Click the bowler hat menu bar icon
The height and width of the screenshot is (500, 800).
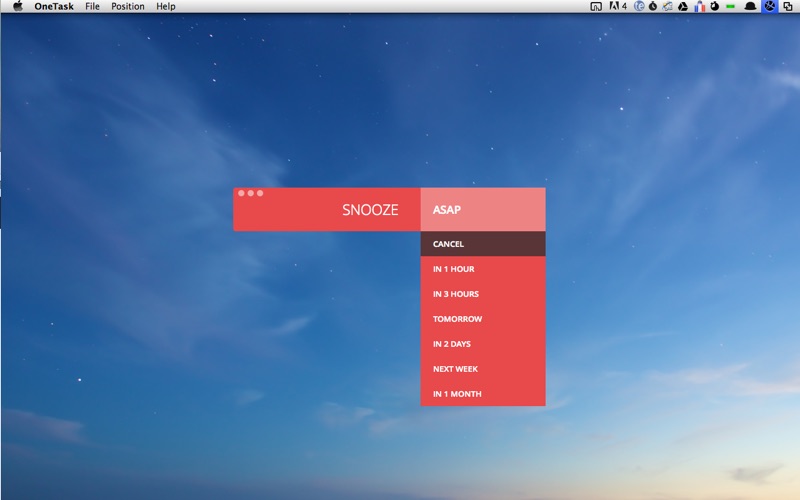point(751,6)
